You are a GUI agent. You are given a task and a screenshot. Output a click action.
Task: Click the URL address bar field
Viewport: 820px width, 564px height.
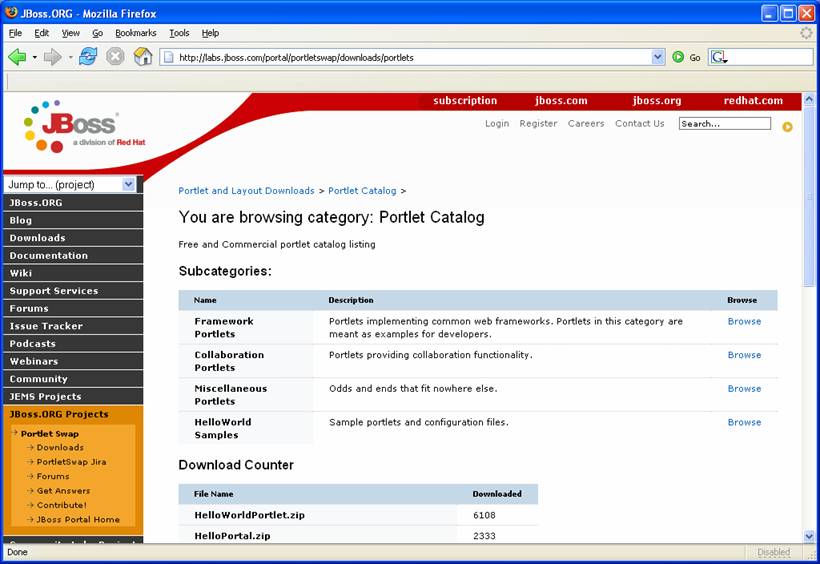click(413, 57)
